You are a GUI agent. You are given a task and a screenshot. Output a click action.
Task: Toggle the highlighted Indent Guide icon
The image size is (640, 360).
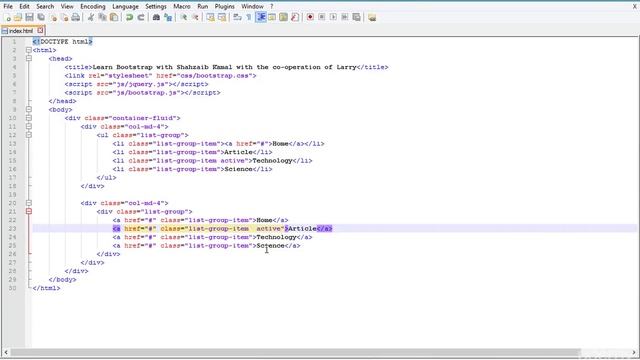260,17
